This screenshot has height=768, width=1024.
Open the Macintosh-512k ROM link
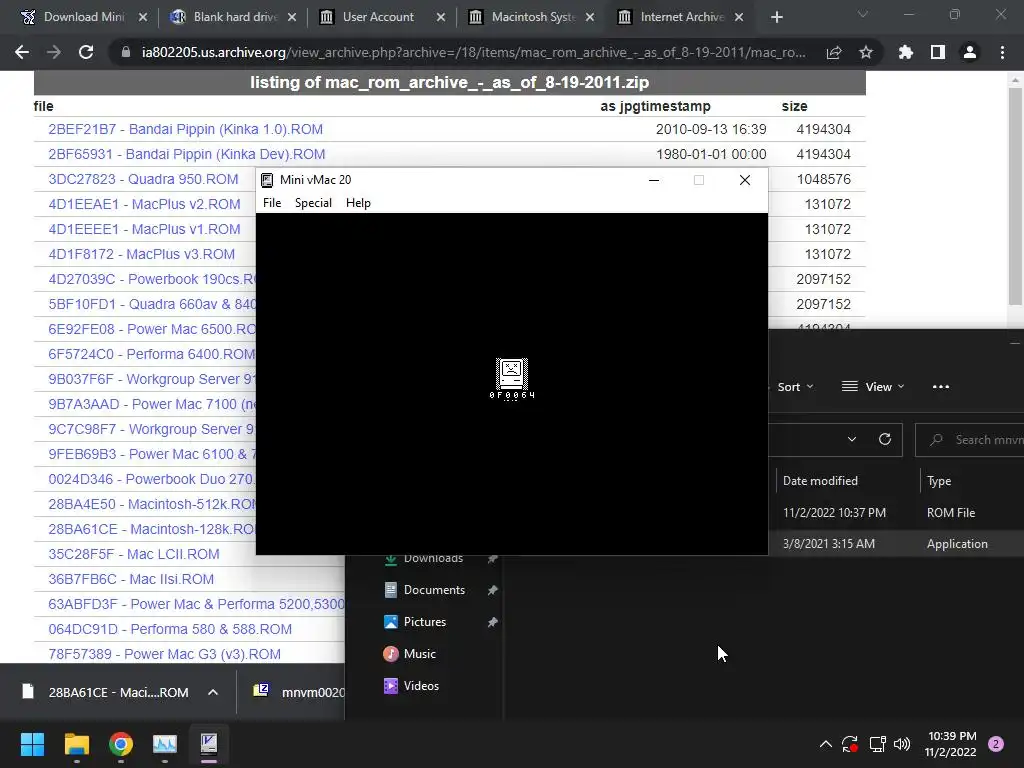coord(152,504)
